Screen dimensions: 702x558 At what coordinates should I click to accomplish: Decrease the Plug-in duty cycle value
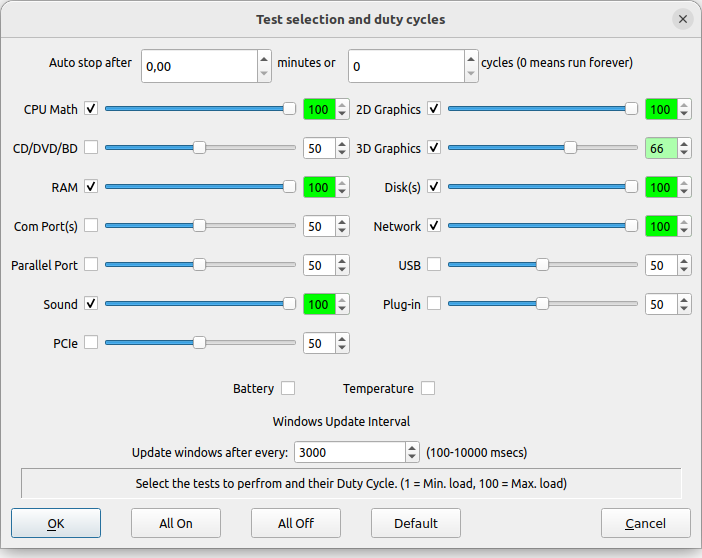[684, 310]
